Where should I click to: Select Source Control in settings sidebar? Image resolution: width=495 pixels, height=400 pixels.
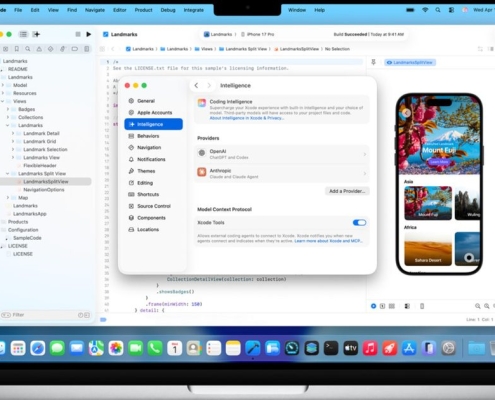[x=153, y=206]
